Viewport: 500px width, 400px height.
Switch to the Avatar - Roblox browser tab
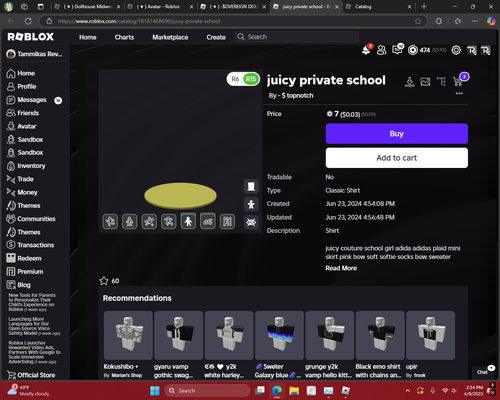[160, 7]
